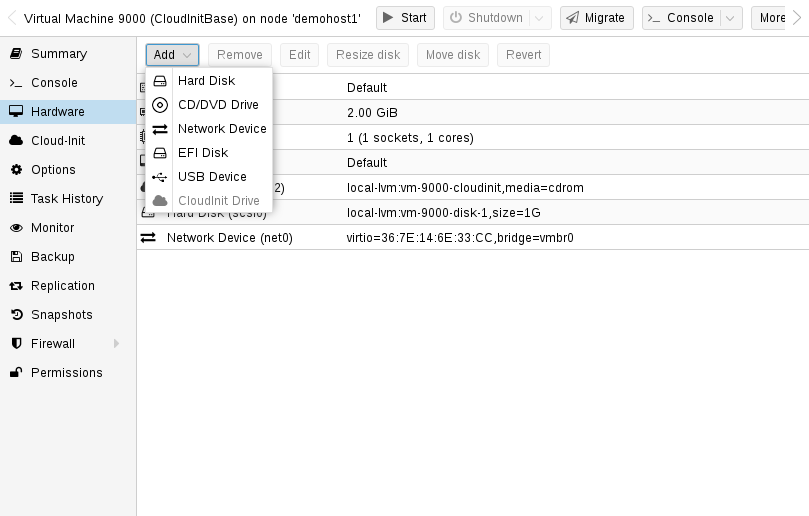Expand the Shutdown dropdown arrow
This screenshot has height=516, width=809.
(x=540, y=18)
